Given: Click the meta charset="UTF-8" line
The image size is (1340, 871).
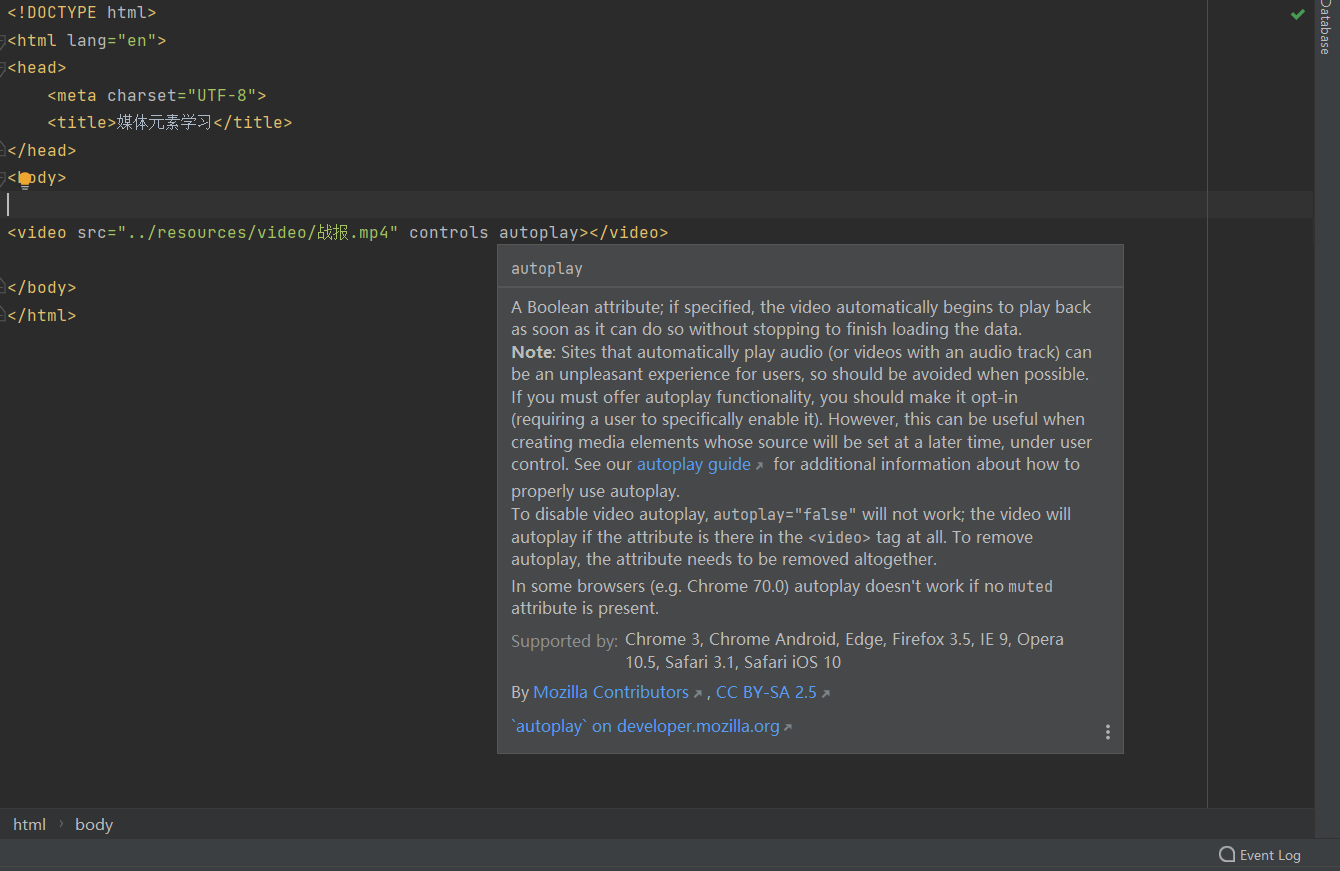Looking at the screenshot, I should (x=157, y=96).
